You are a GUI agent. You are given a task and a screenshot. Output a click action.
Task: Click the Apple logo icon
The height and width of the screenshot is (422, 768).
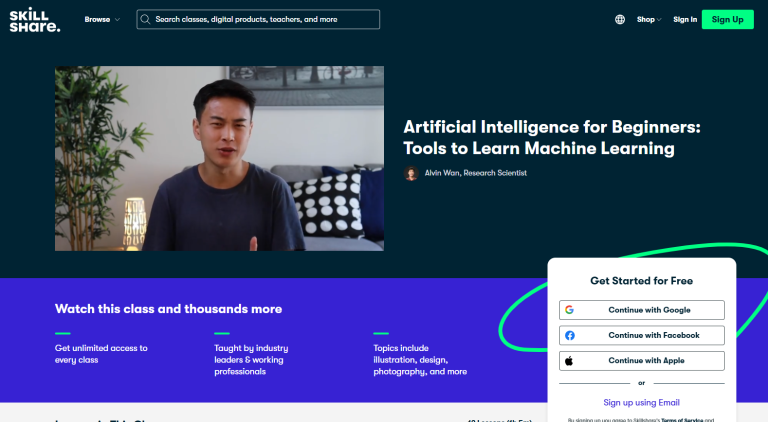coord(569,361)
